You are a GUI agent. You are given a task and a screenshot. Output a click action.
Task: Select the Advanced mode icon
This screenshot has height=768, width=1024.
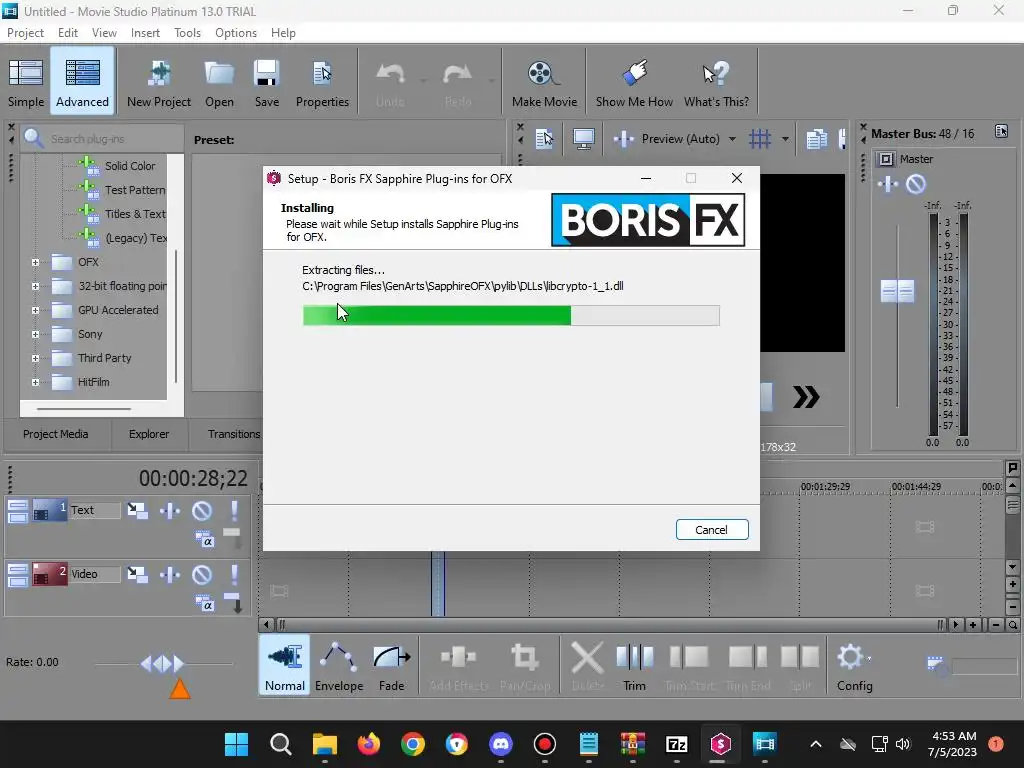[82, 82]
